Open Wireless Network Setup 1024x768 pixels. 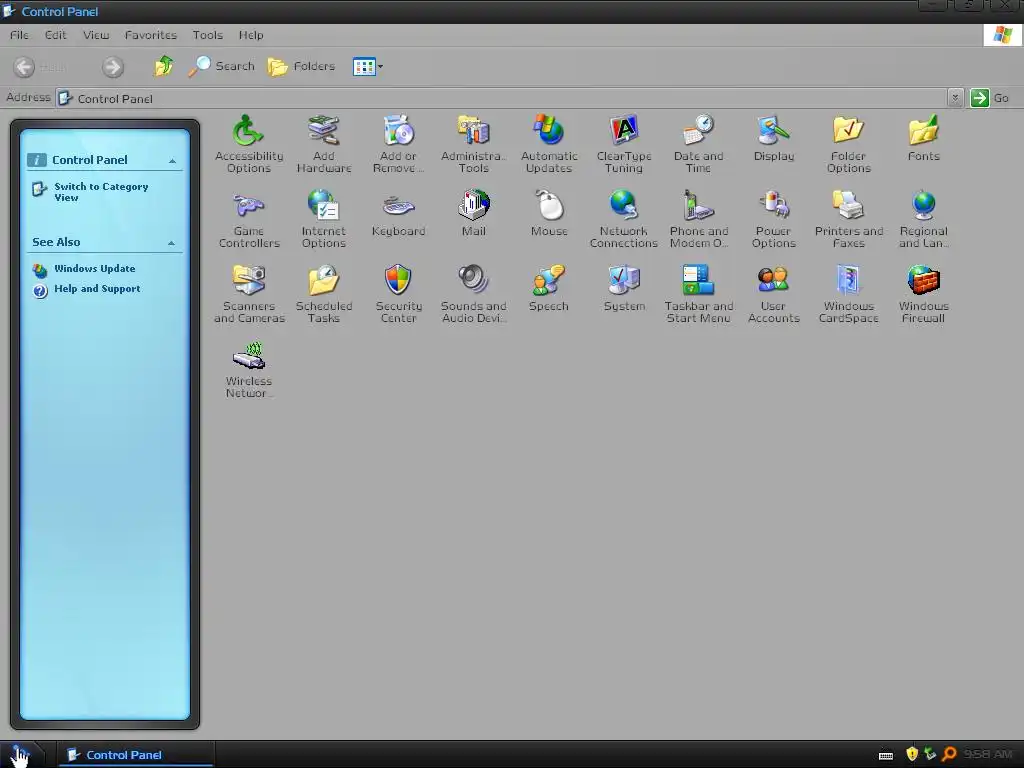pos(249,369)
